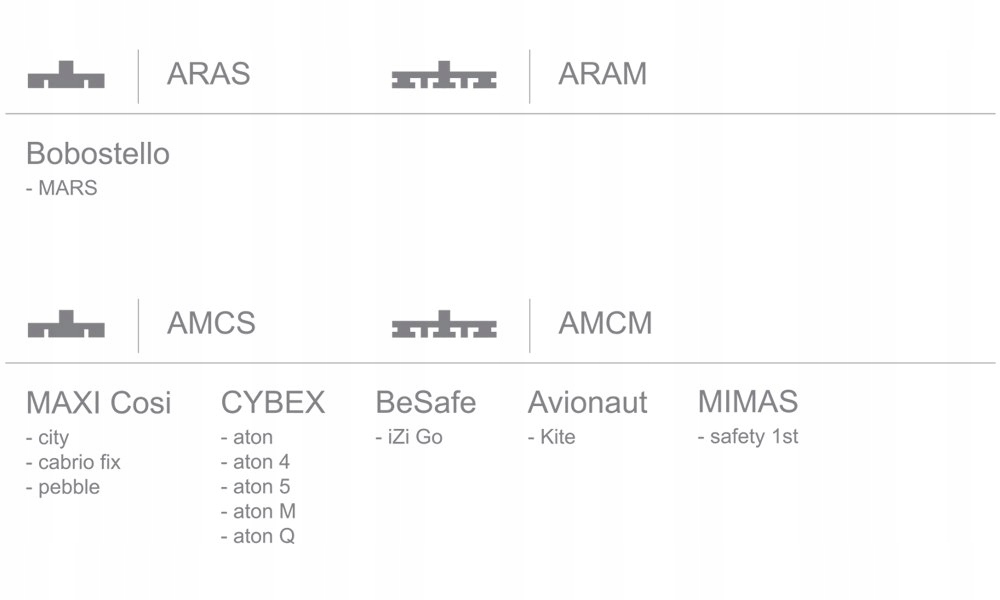Choose the iZi Go model

pos(409,437)
